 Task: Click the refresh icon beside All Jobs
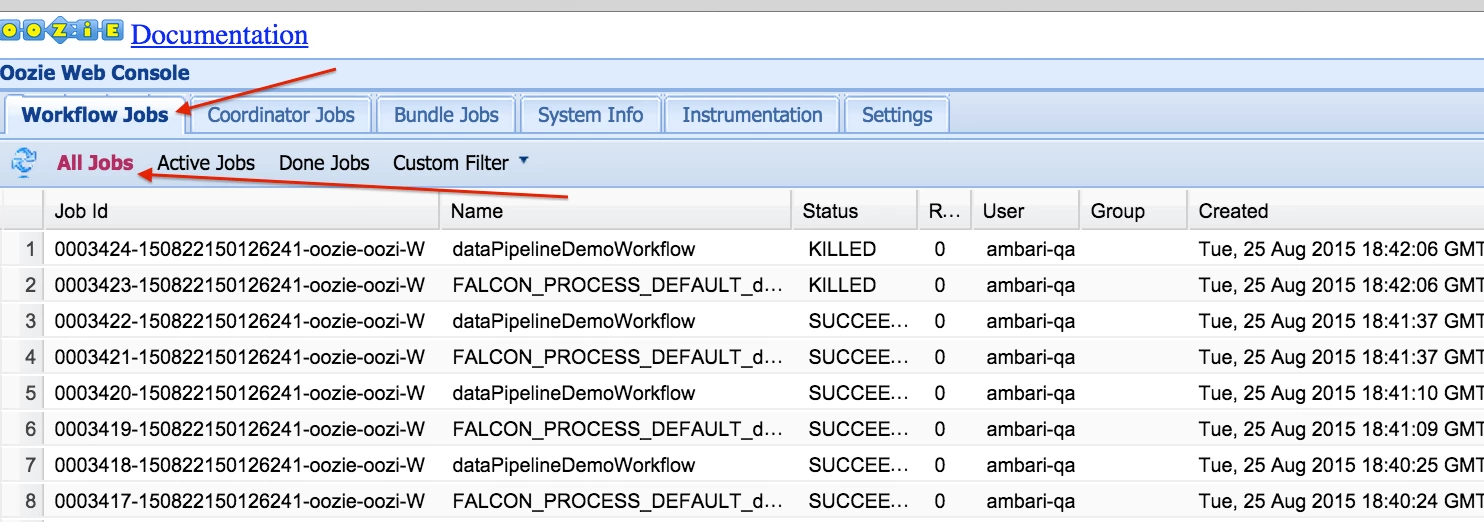(24, 162)
